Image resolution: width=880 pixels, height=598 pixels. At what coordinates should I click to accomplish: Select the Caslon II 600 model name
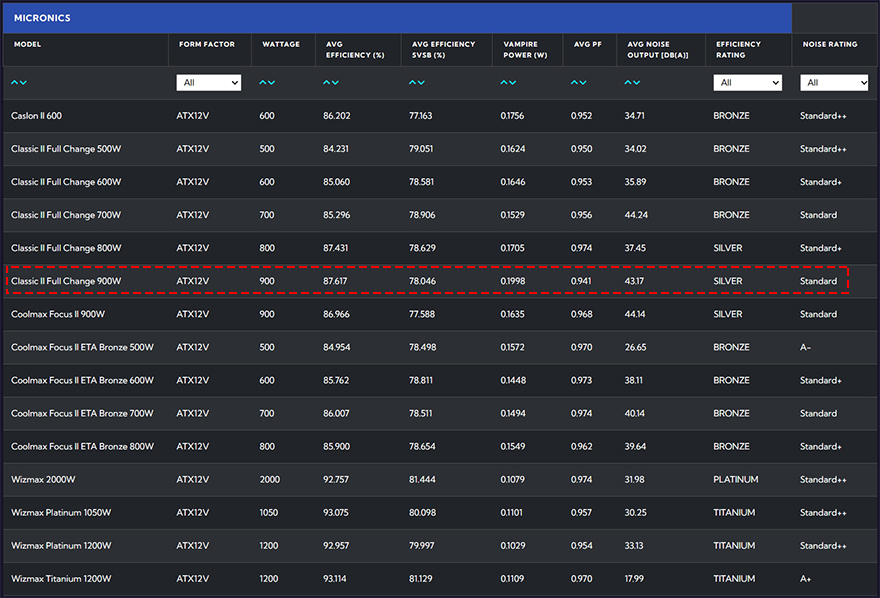point(36,116)
